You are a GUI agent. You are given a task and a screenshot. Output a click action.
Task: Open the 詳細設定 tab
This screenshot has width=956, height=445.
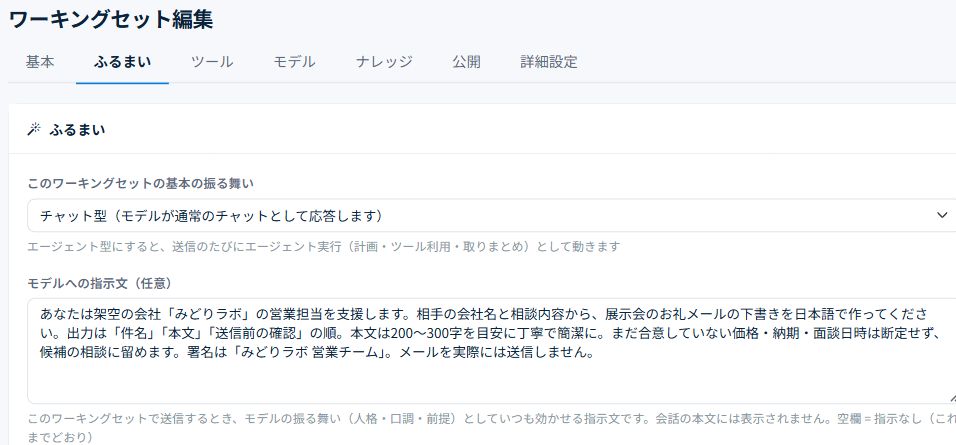point(549,62)
